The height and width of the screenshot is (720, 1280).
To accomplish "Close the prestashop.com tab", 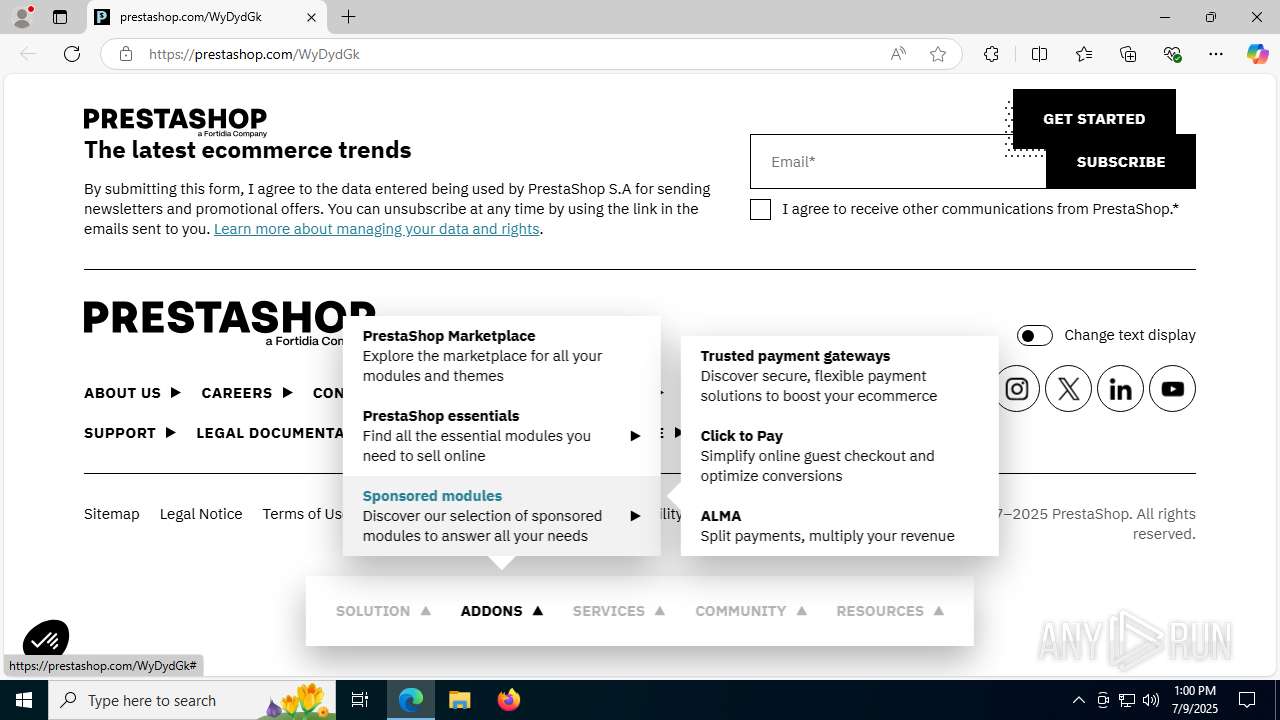I will (311, 17).
